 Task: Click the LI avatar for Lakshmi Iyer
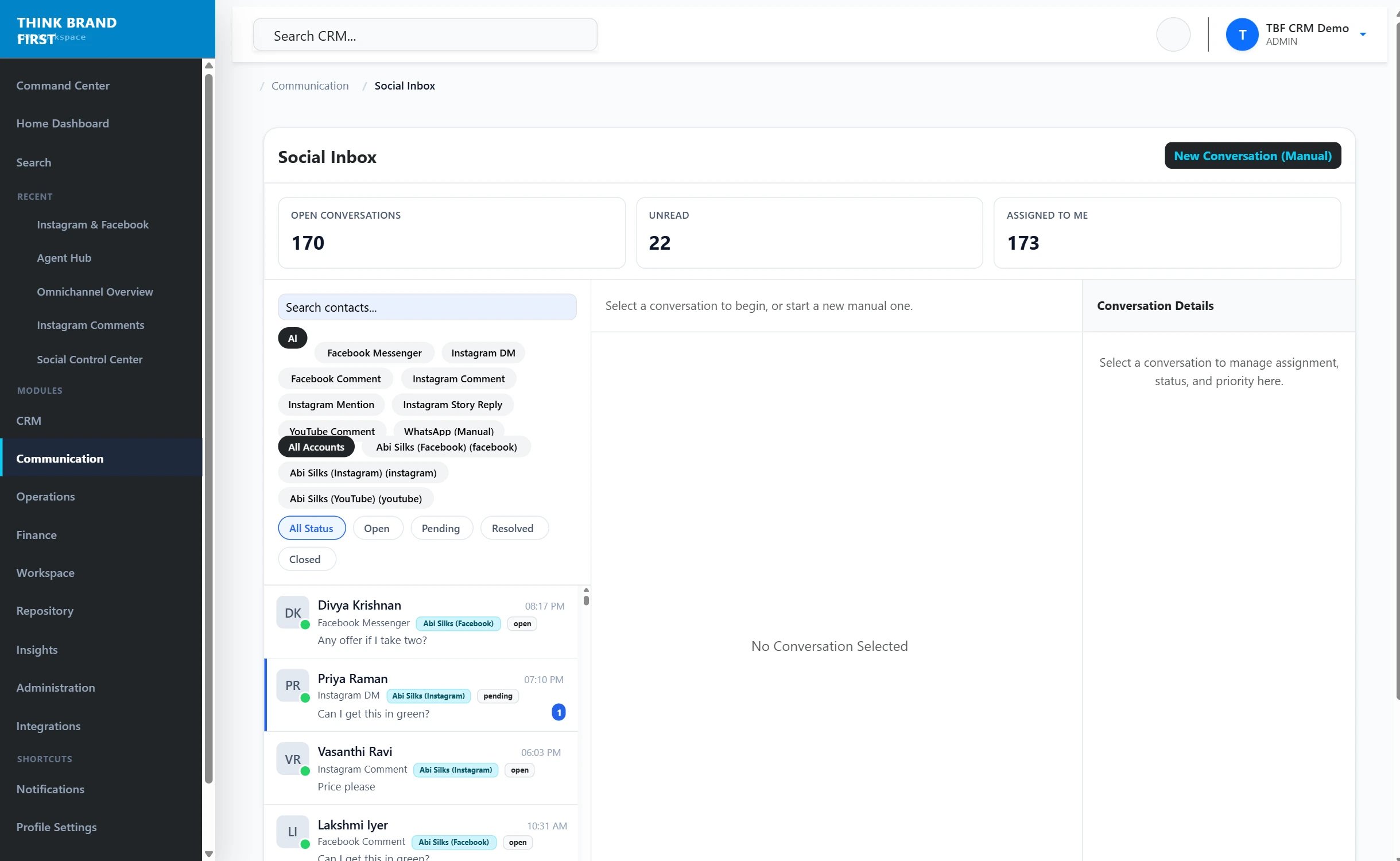click(293, 832)
